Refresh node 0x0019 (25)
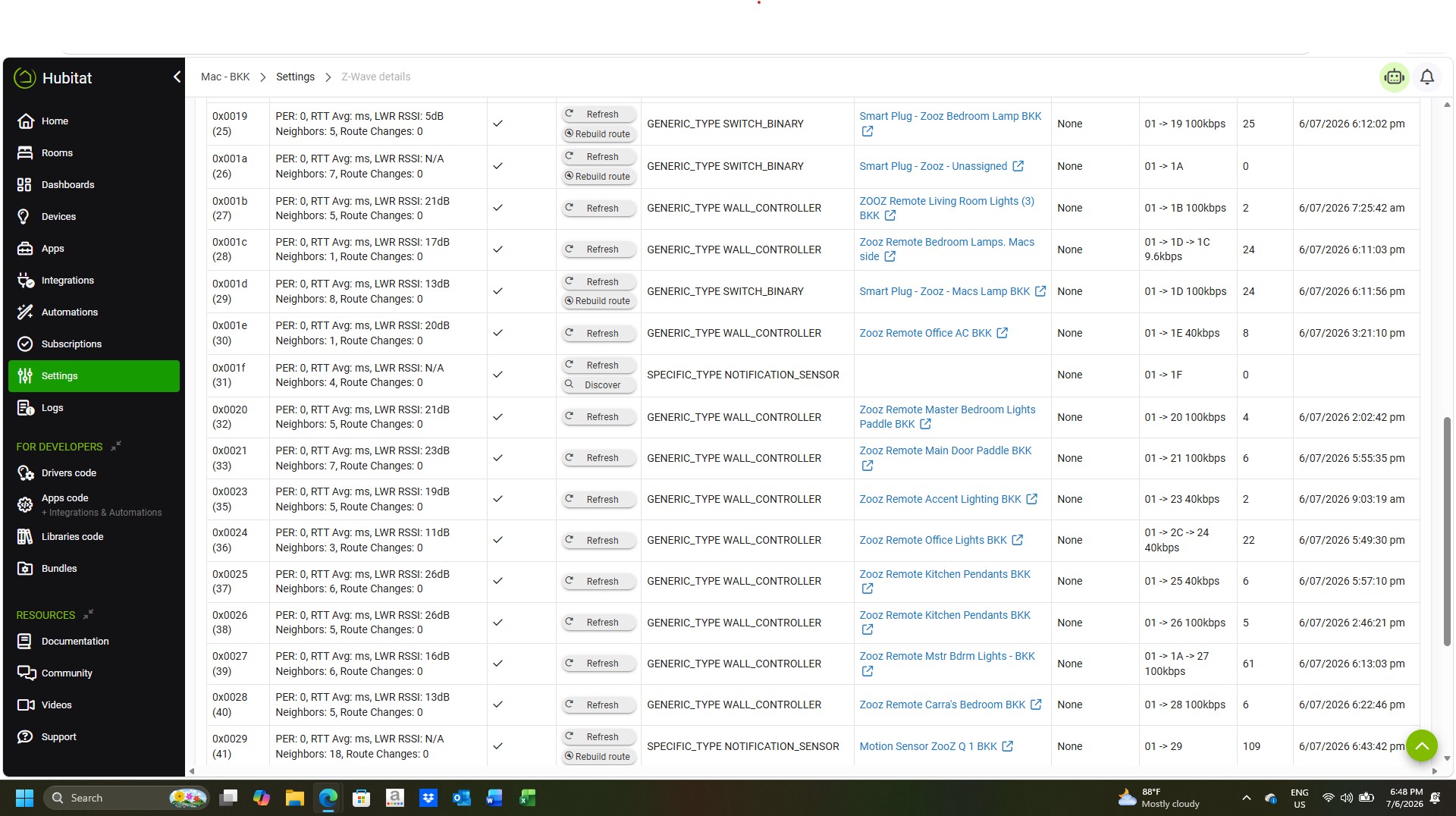The width and height of the screenshot is (1456, 816). (x=598, y=115)
